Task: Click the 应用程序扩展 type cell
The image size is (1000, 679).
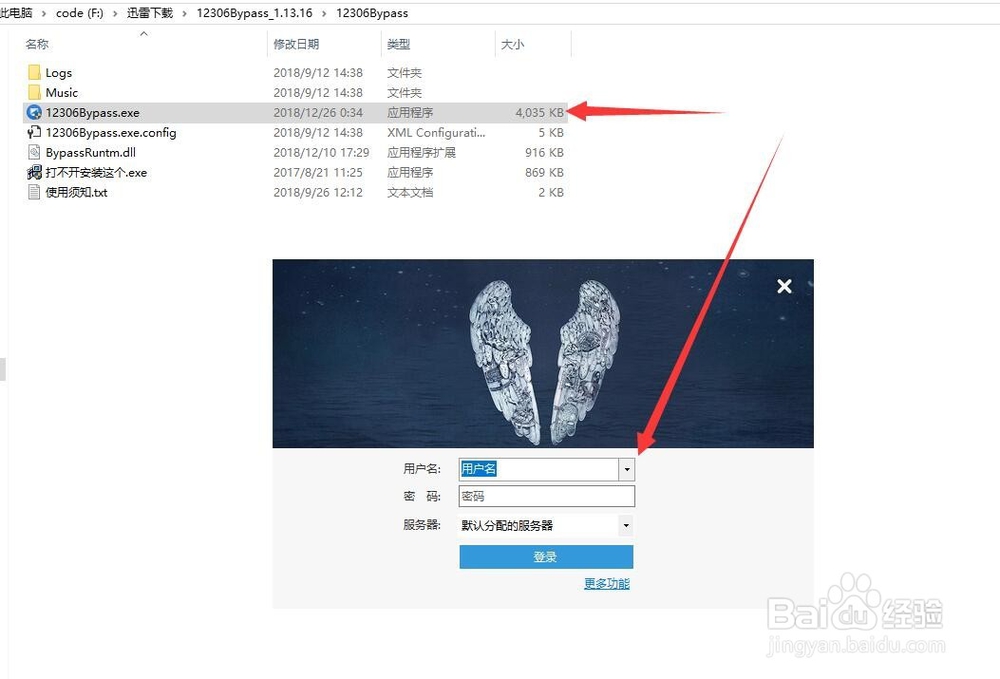Action: point(421,152)
